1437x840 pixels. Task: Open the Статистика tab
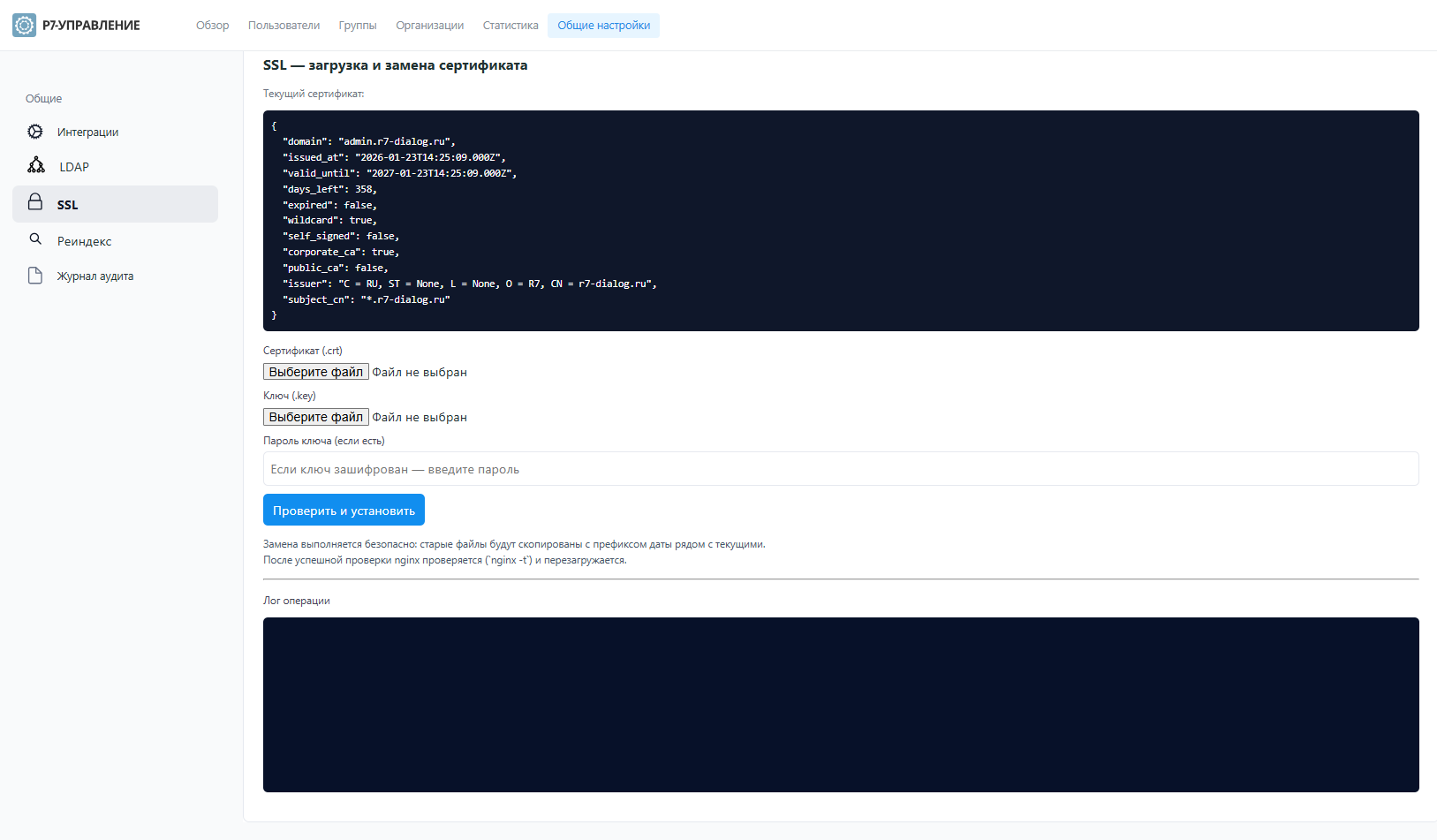[x=511, y=26]
